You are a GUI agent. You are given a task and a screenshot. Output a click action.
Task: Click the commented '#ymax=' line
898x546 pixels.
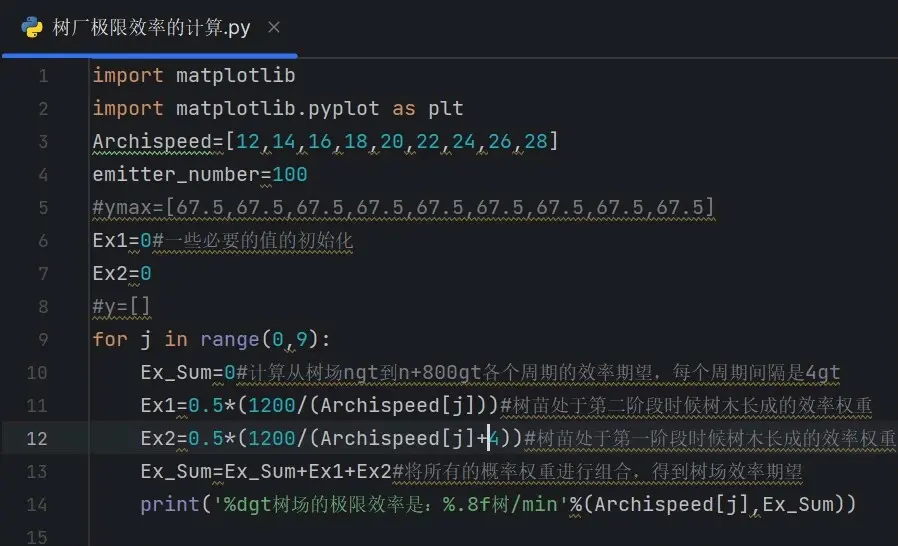404,207
